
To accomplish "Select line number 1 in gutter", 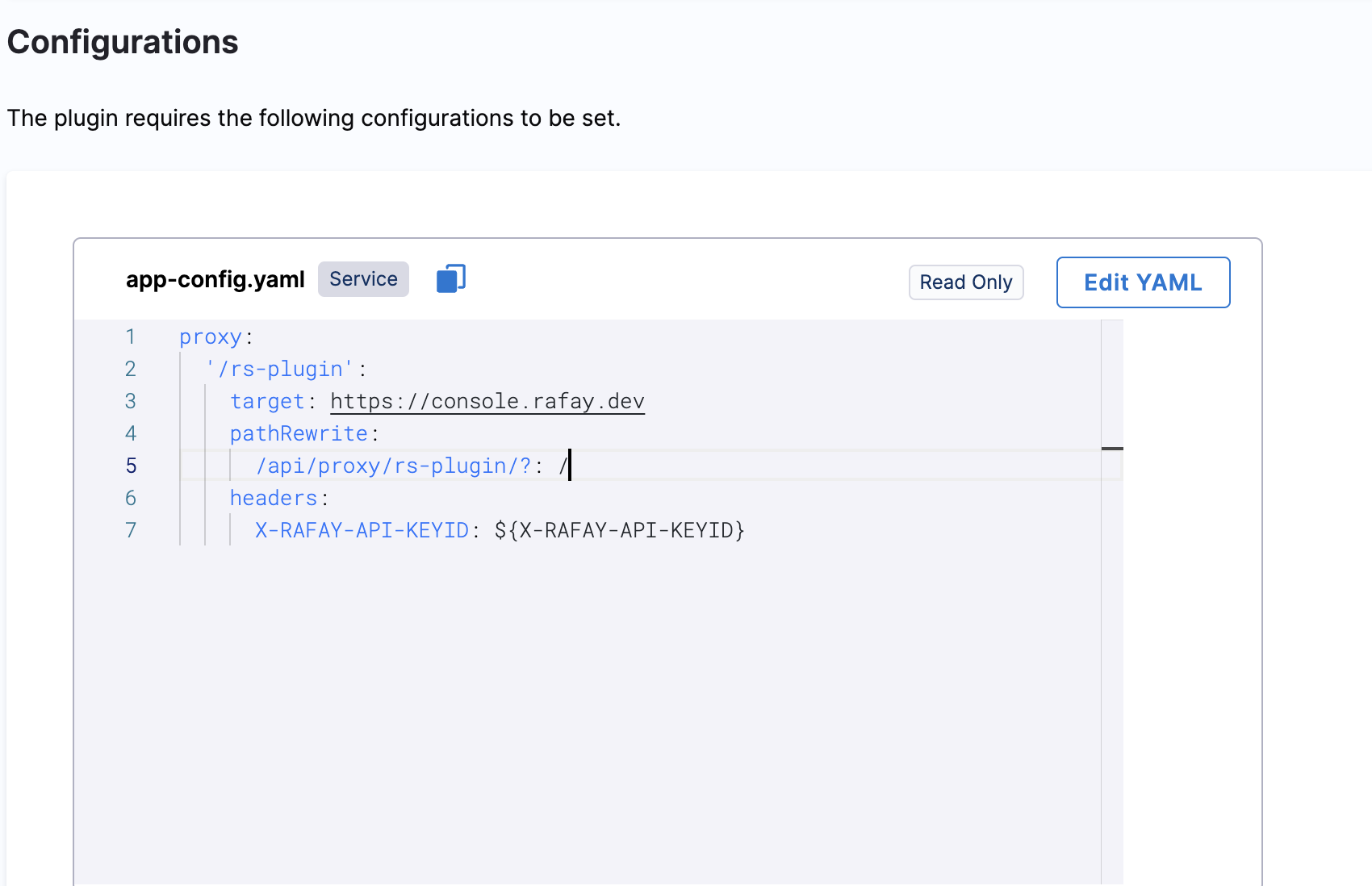I will (x=131, y=336).
